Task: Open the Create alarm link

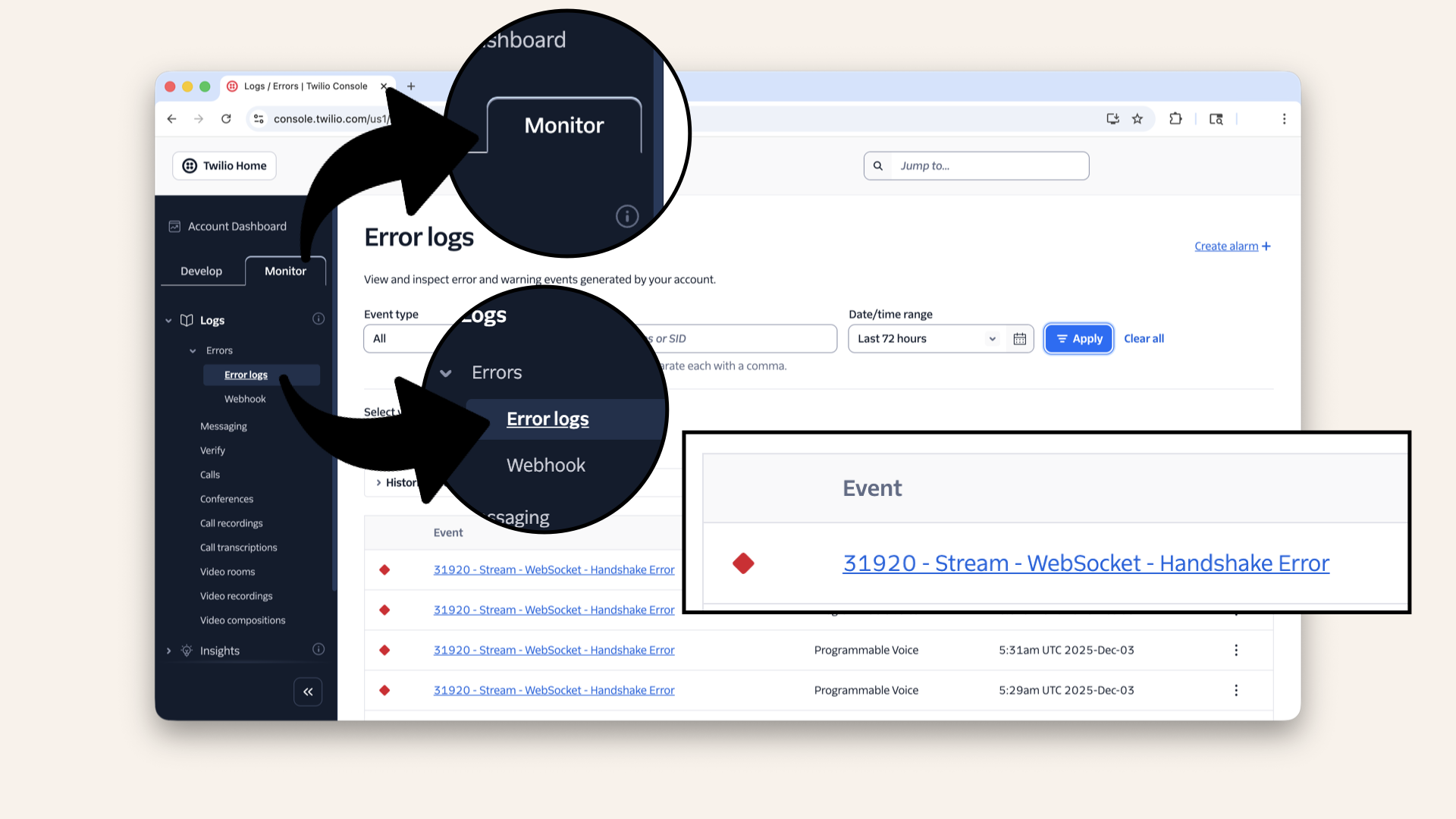Action: (1225, 246)
